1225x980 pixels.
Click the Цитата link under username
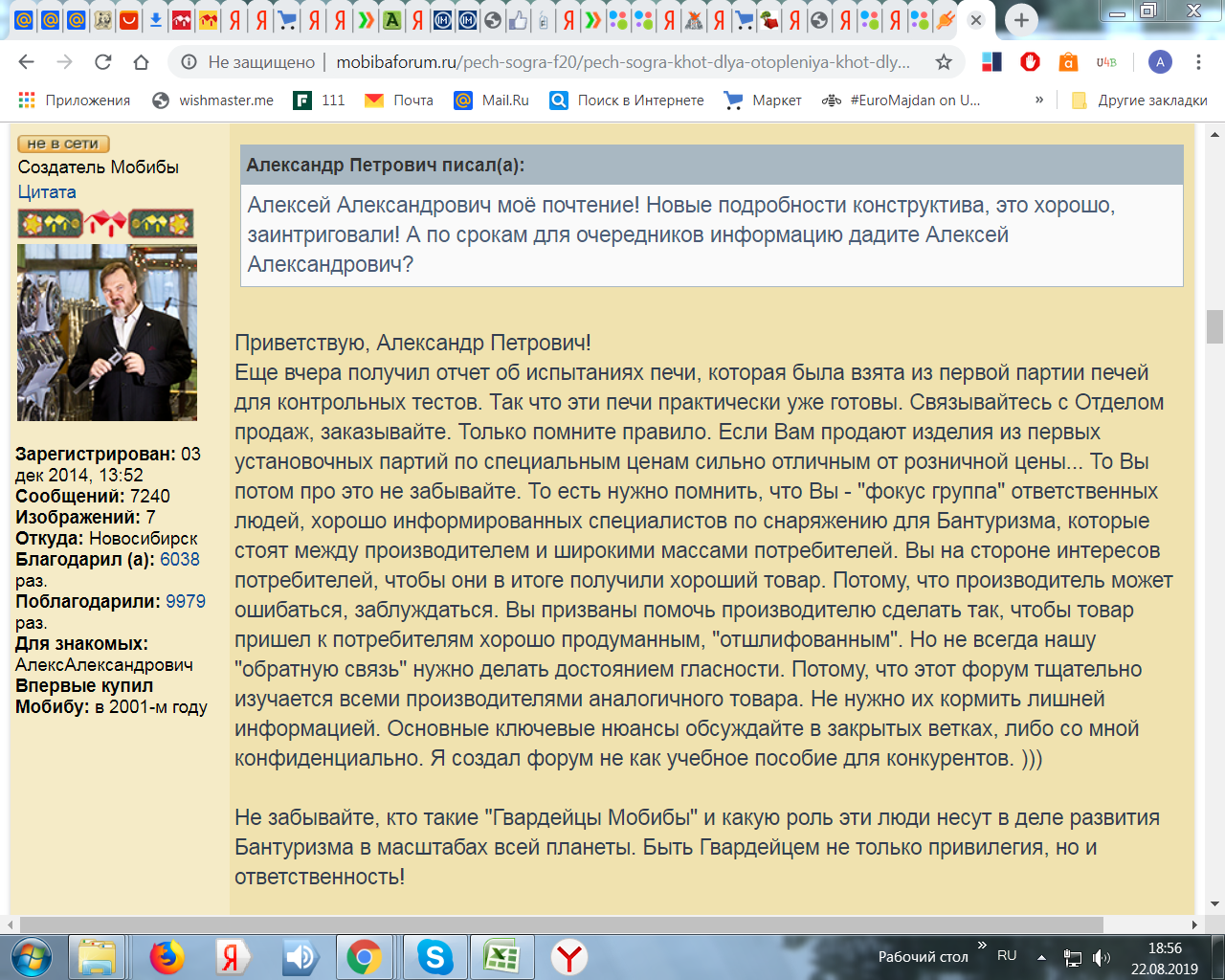47,191
